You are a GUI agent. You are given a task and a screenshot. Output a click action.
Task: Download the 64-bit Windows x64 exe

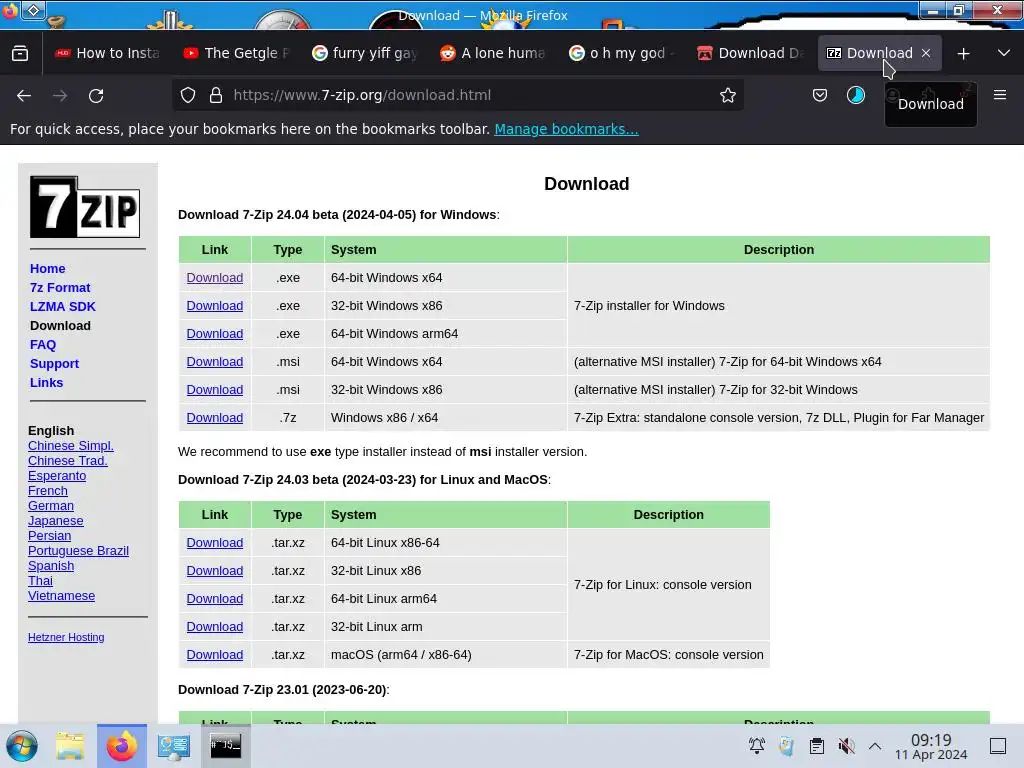pyautogui.click(x=215, y=278)
